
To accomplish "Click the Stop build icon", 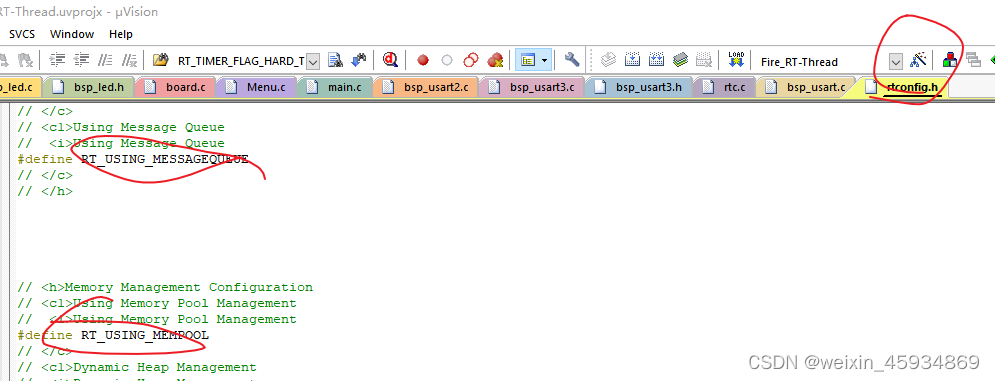I will [x=704, y=60].
